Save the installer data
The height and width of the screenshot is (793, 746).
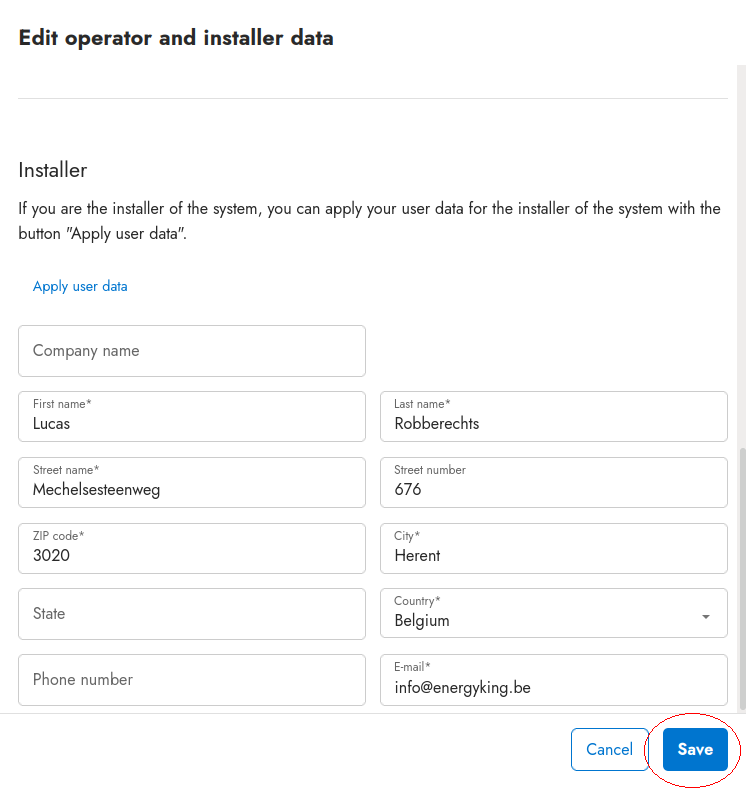(695, 749)
